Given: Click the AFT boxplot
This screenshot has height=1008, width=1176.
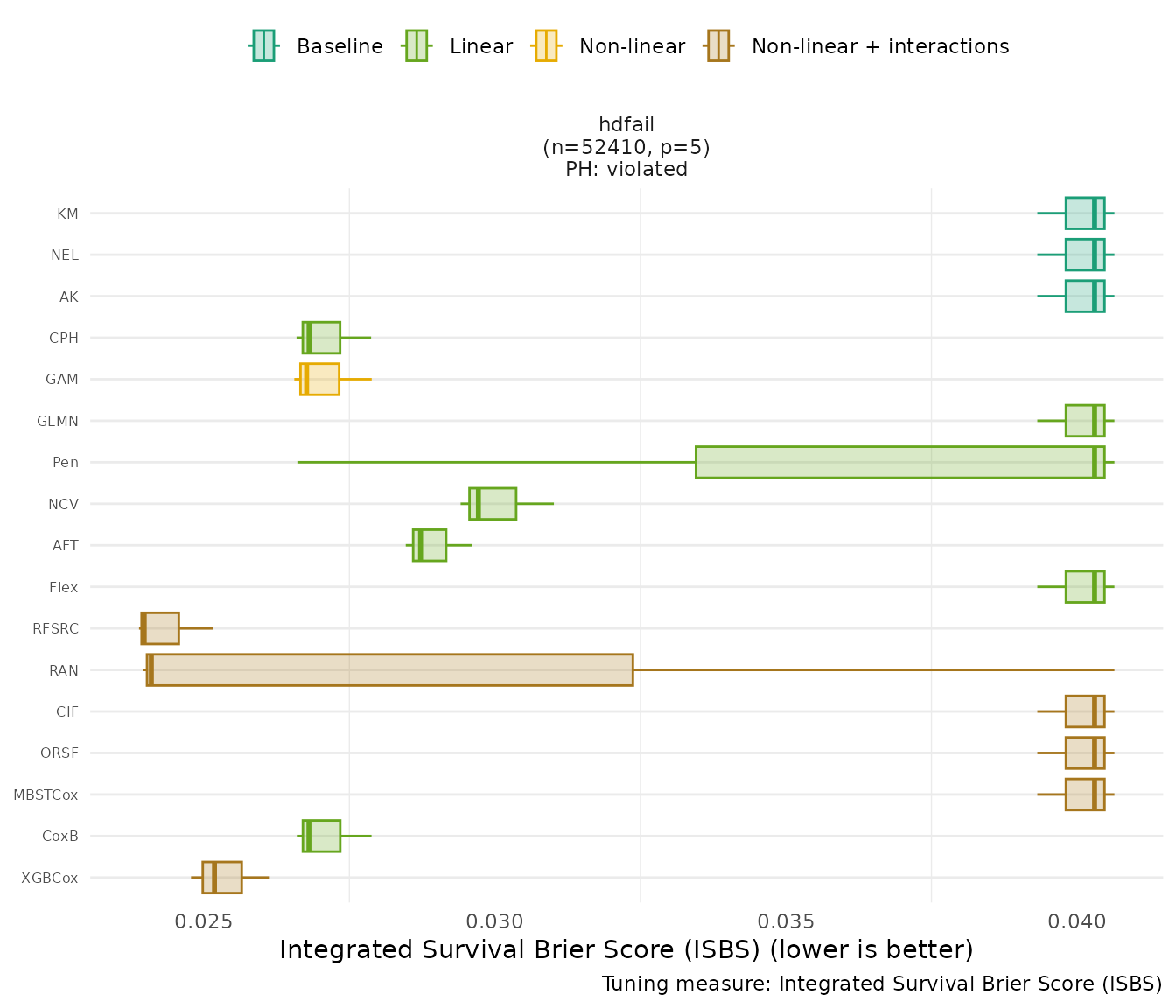Looking at the screenshot, I should click(430, 545).
